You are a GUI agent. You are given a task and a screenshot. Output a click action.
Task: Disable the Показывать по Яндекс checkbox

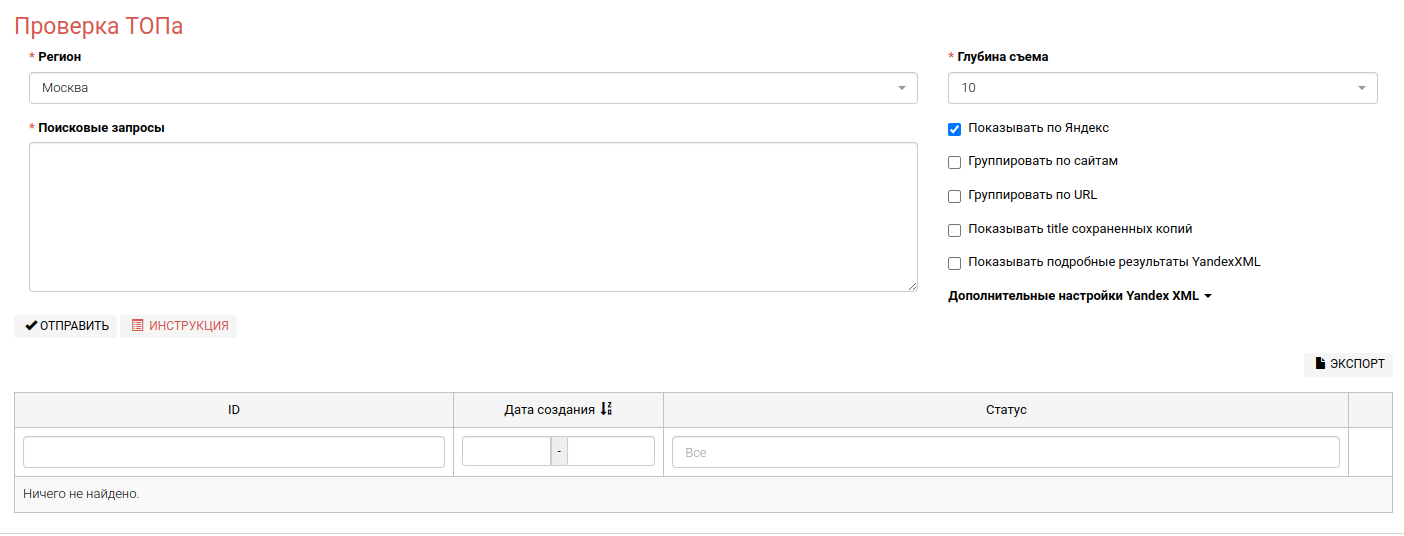point(954,129)
